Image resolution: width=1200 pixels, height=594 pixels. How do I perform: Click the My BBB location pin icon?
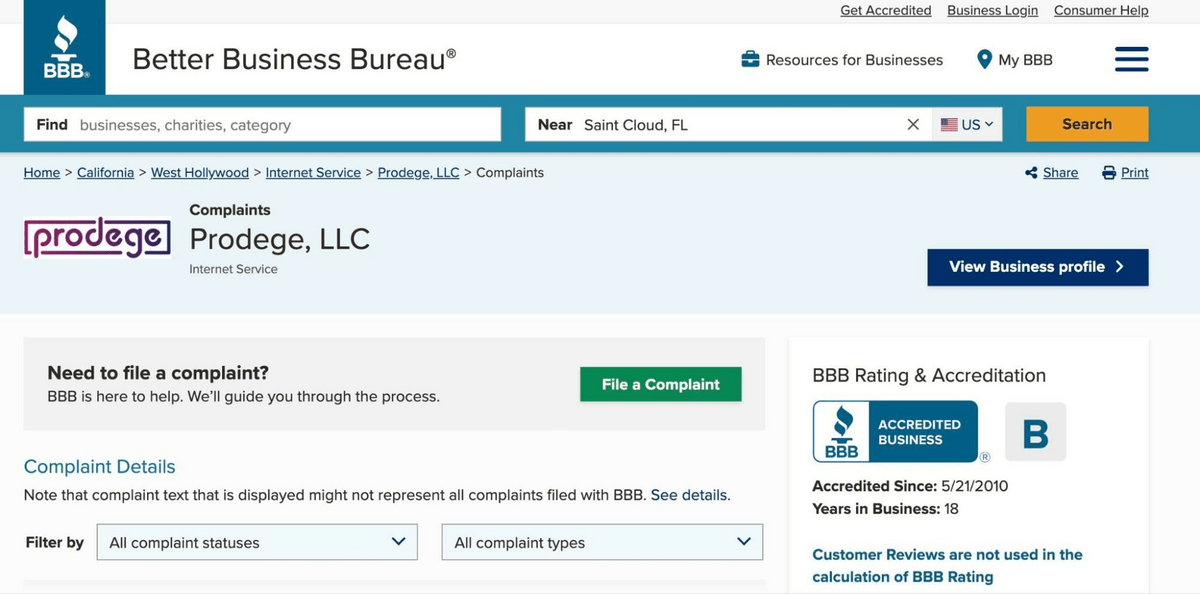984,60
